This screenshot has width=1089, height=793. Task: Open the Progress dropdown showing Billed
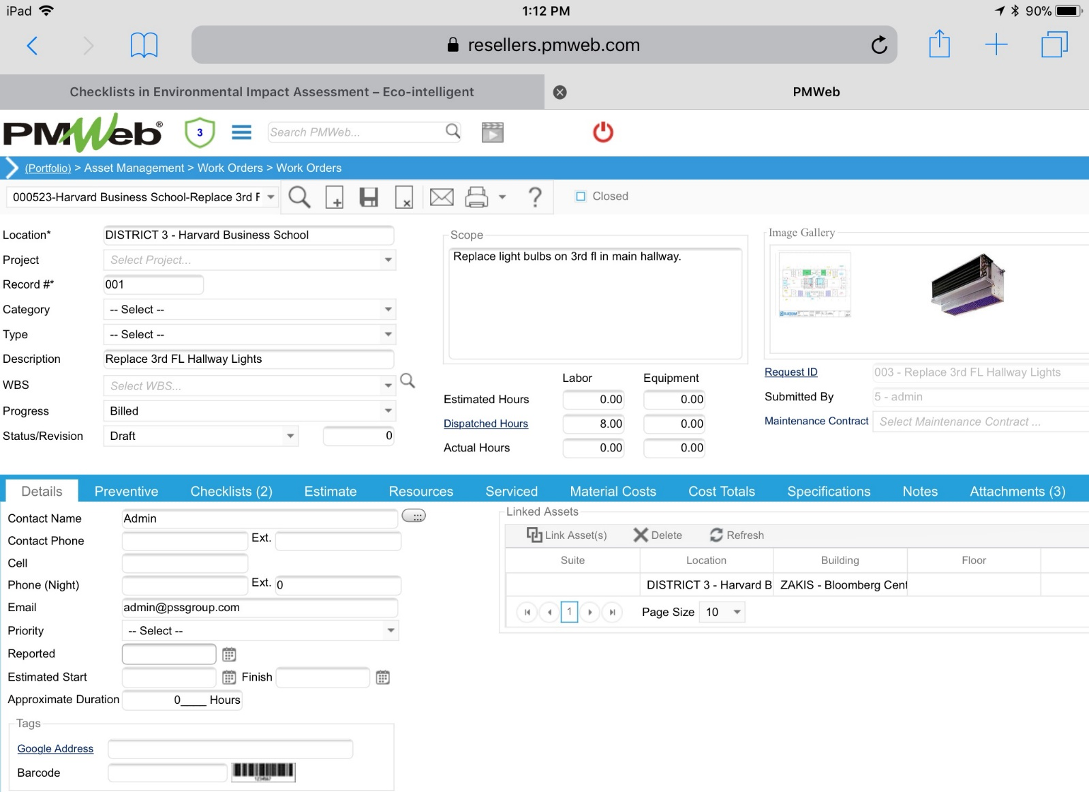[x=388, y=411]
